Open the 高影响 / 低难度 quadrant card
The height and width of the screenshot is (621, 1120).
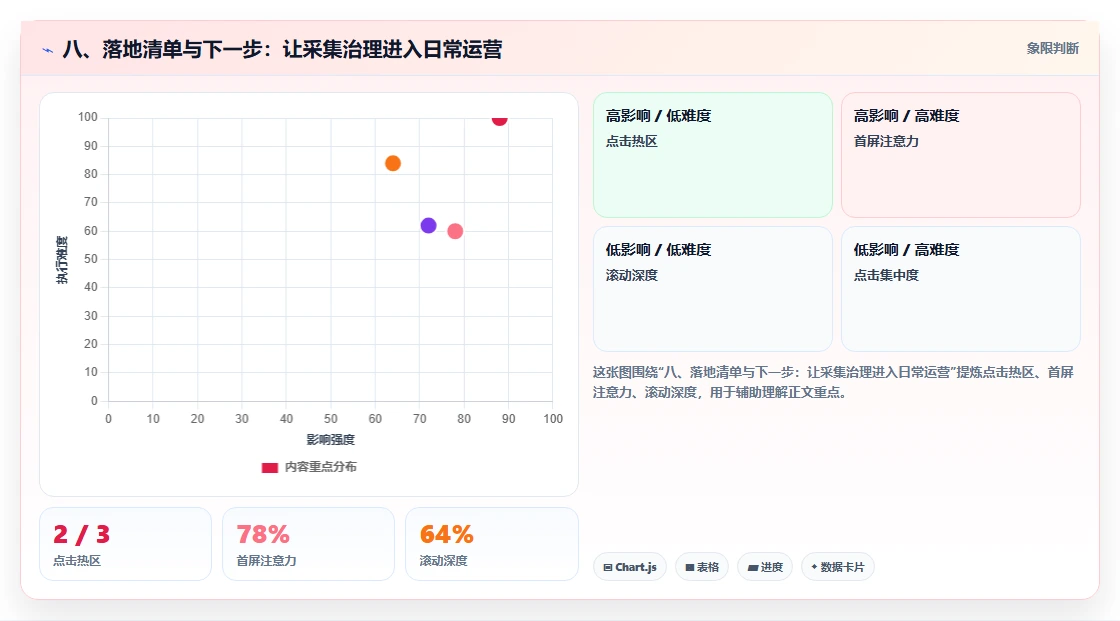tap(713, 154)
